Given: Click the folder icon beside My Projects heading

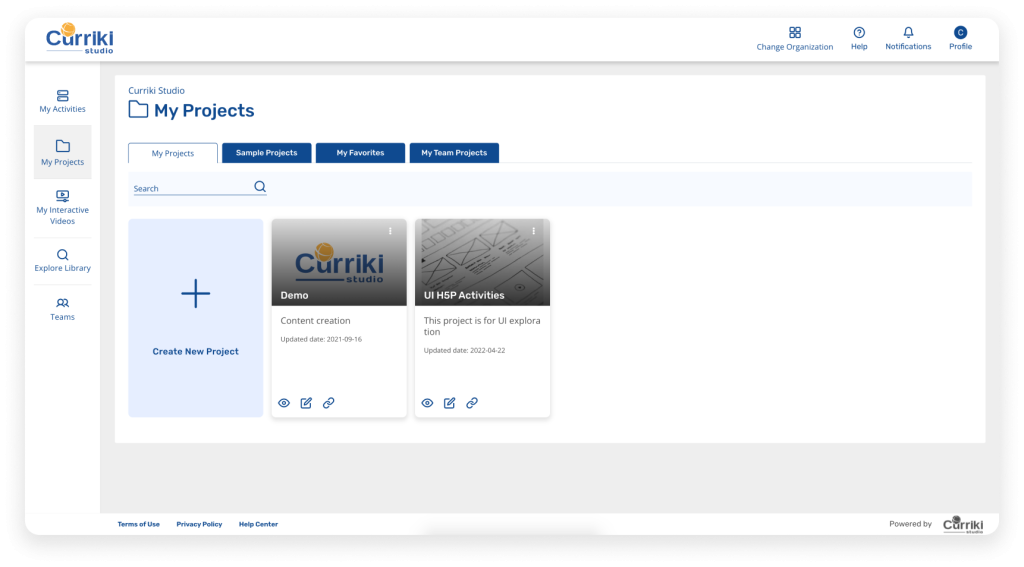Looking at the screenshot, I should click(x=138, y=109).
